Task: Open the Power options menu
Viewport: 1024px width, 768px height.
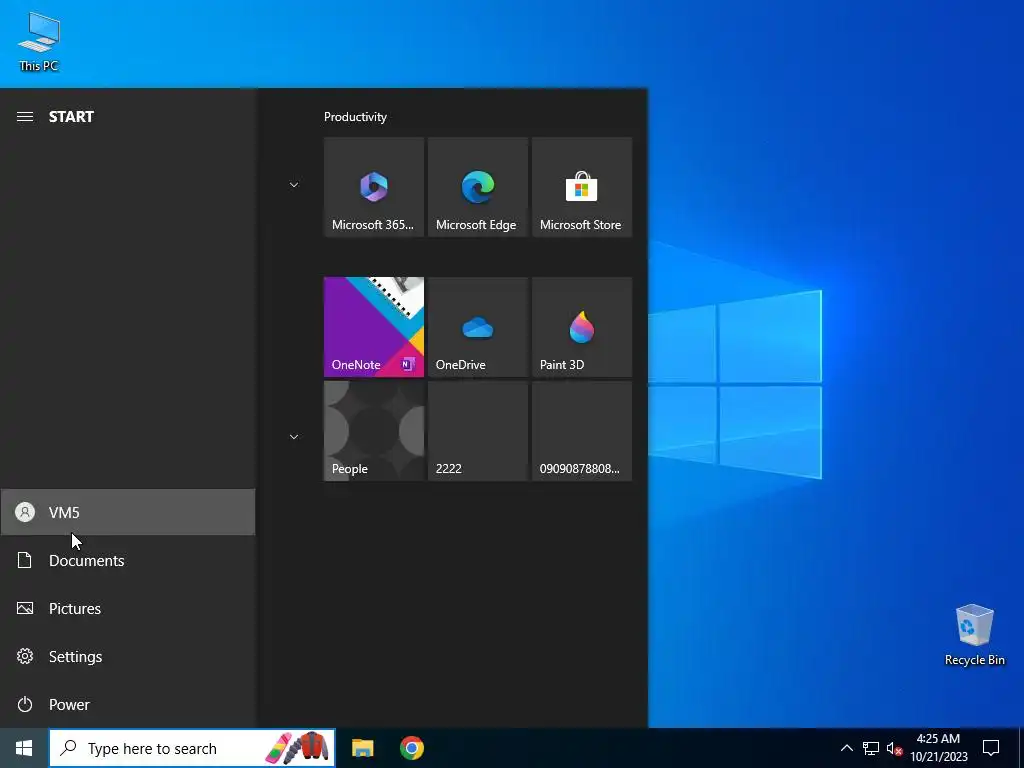Action: tap(128, 704)
